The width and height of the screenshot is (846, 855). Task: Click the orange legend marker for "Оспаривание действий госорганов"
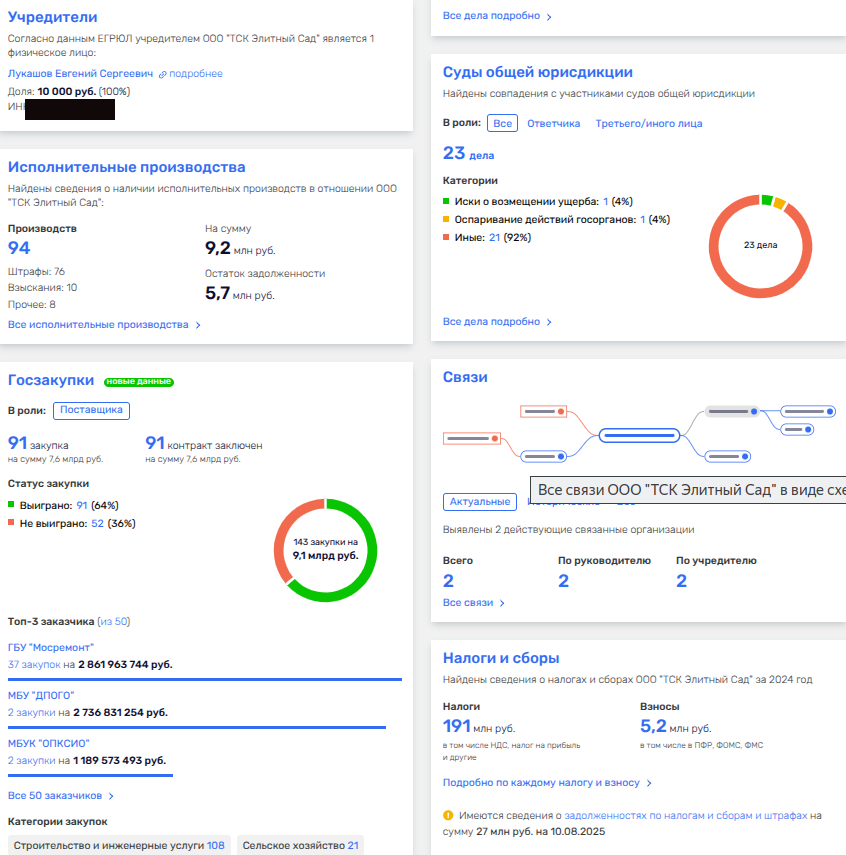point(446,219)
